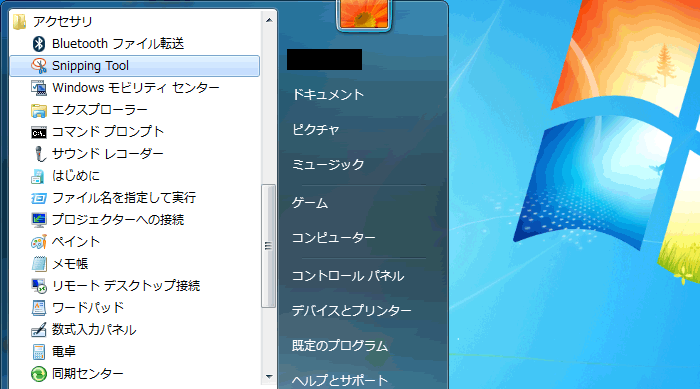Open コンピューター in the Start menu

coord(333,238)
